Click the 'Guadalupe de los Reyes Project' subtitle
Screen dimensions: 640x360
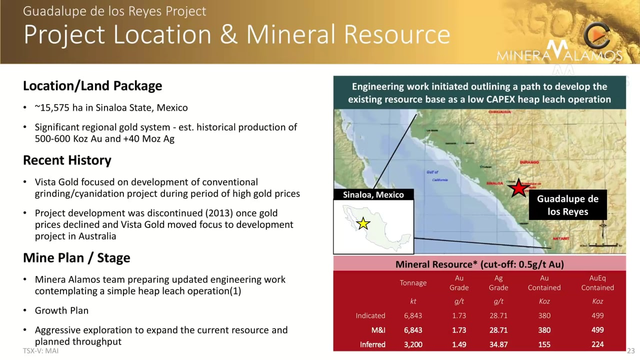tap(114, 11)
